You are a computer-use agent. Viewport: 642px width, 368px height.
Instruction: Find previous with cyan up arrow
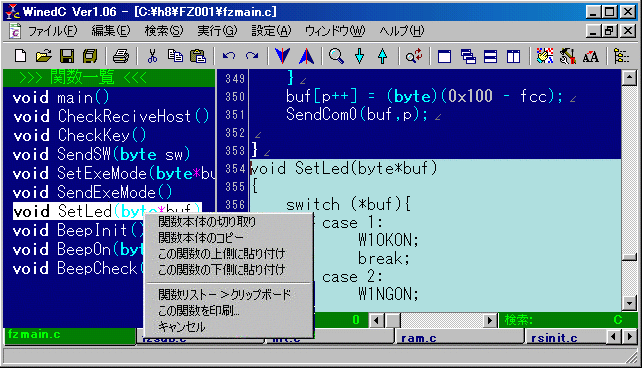pyautogui.click(x=382, y=56)
